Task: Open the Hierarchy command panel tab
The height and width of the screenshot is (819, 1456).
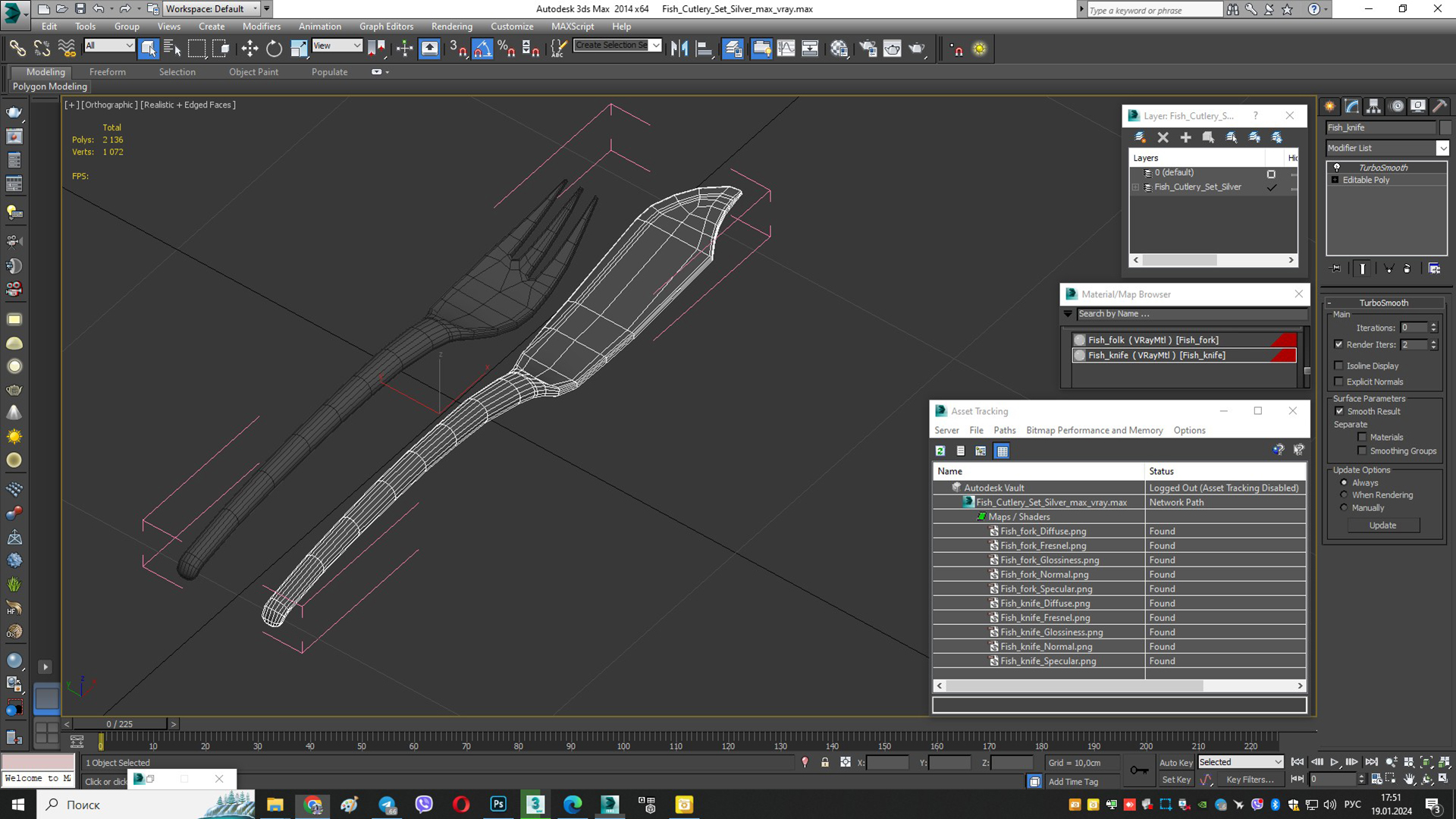Action: click(x=1374, y=106)
